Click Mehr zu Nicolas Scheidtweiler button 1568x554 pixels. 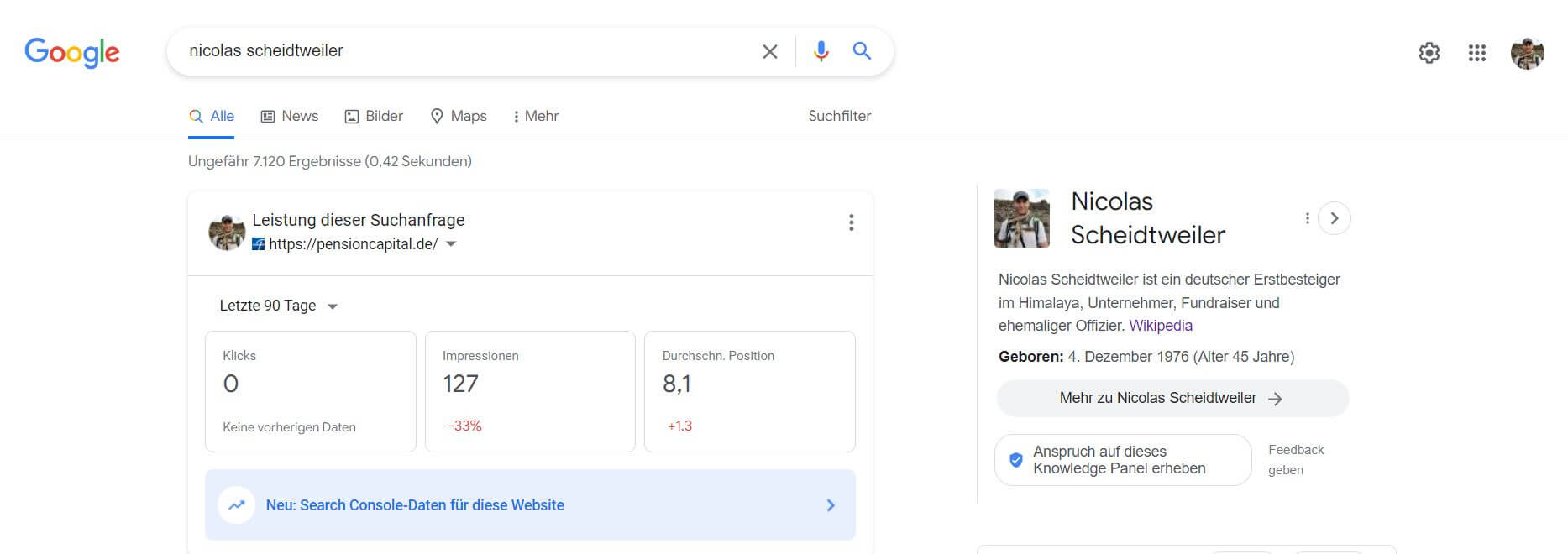(x=1172, y=399)
